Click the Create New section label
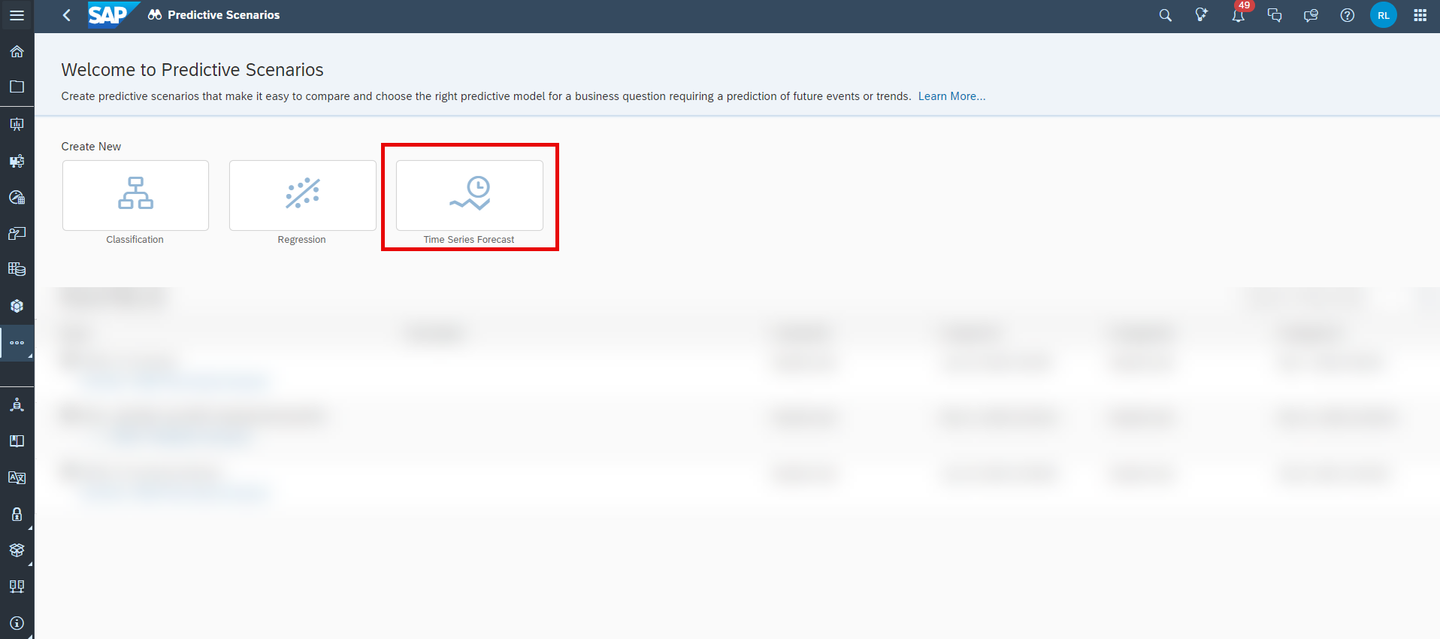Screen dimensions: 1440x639 coord(91,146)
